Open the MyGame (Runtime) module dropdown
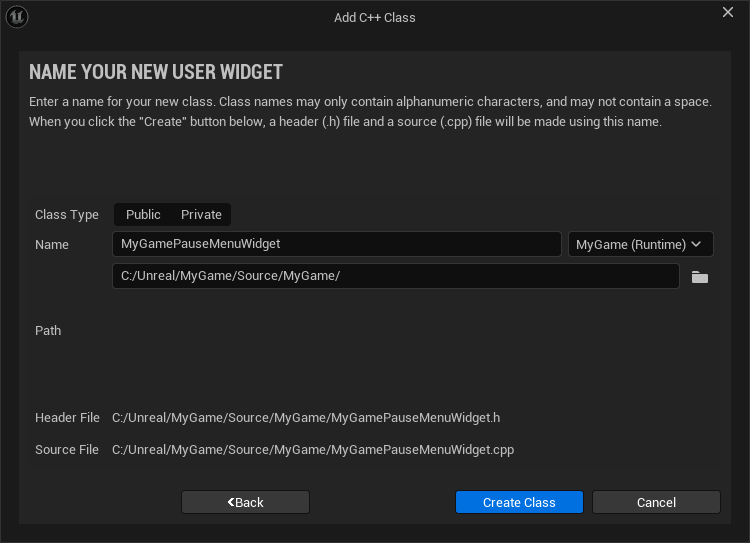The image size is (750, 543). 640,245
